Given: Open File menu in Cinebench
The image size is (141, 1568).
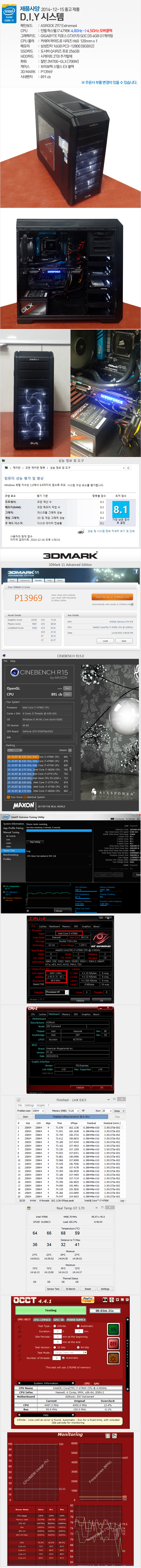Looking at the screenshot, I should [x=6, y=661].
